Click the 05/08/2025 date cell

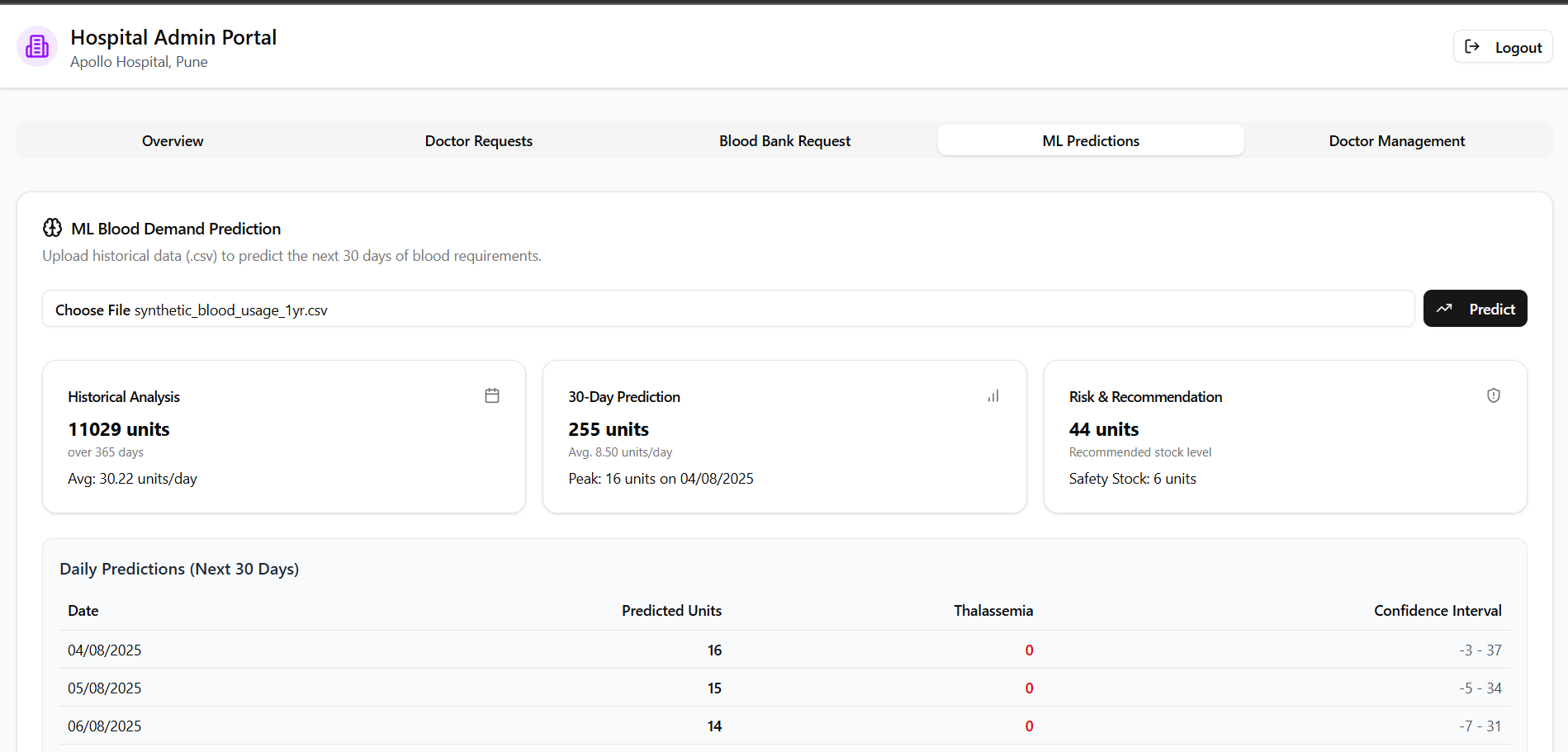click(104, 688)
